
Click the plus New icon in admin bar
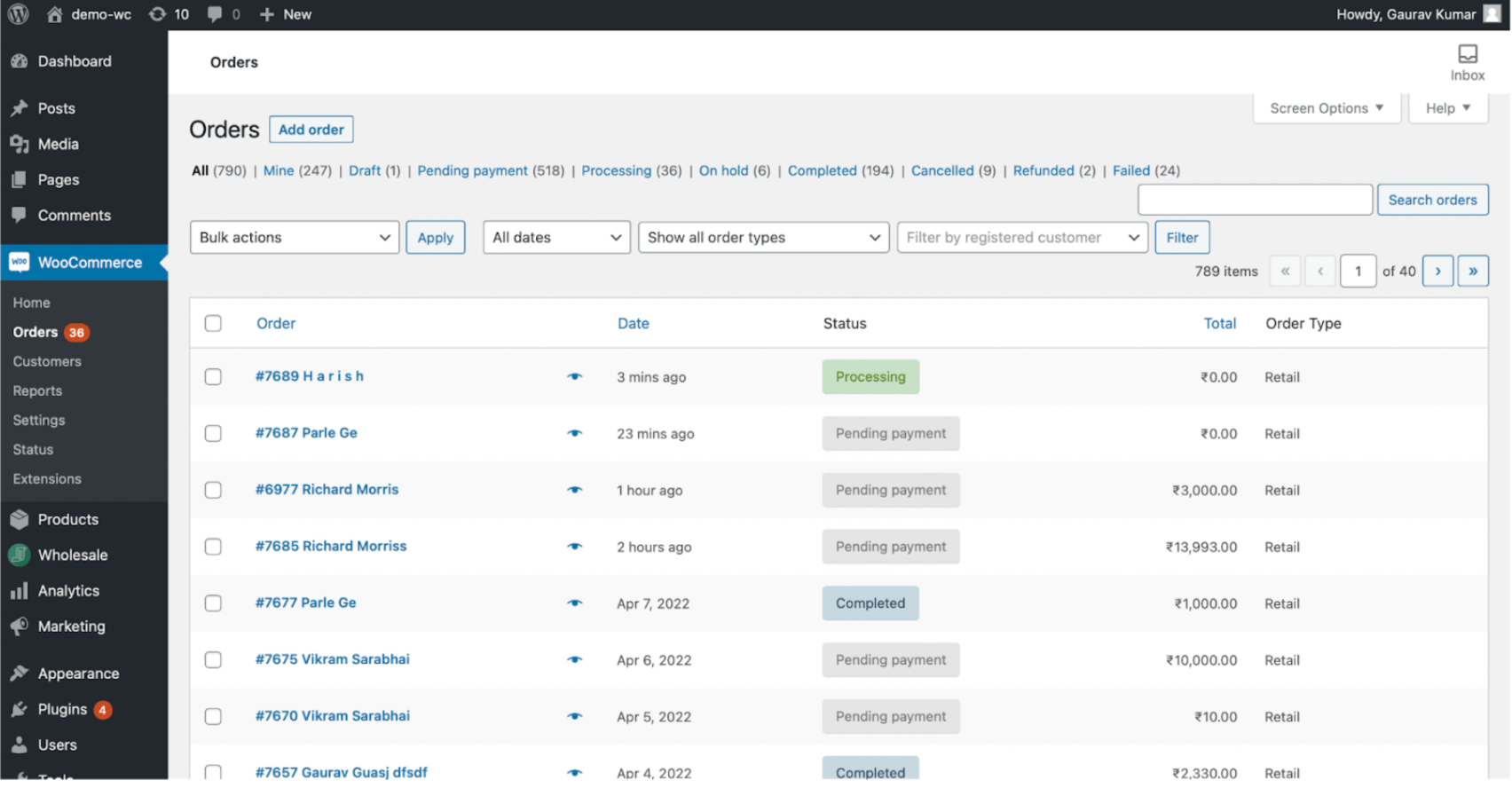coord(266,14)
